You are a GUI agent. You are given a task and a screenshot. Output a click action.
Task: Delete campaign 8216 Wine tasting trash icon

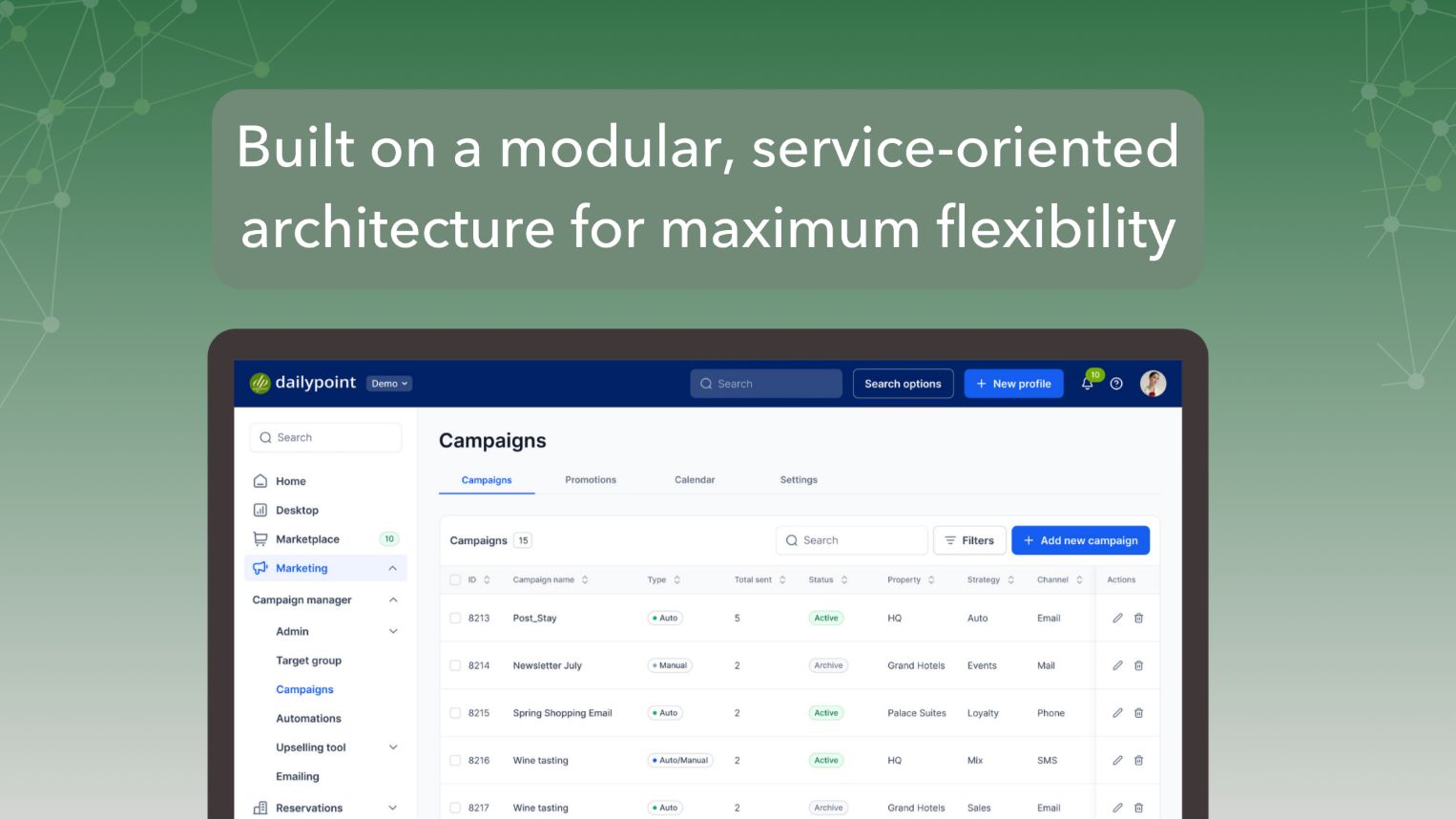click(x=1138, y=761)
